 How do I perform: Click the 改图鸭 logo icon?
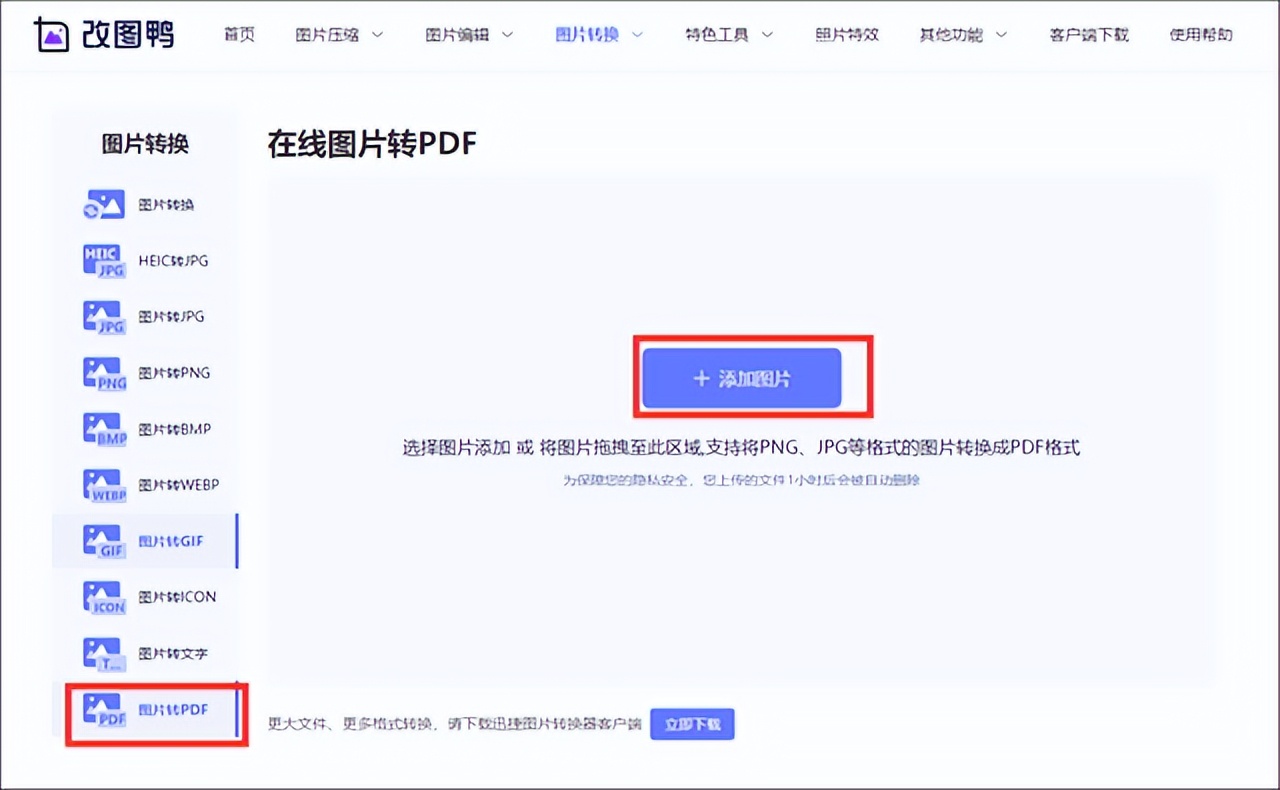(x=52, y=33)
